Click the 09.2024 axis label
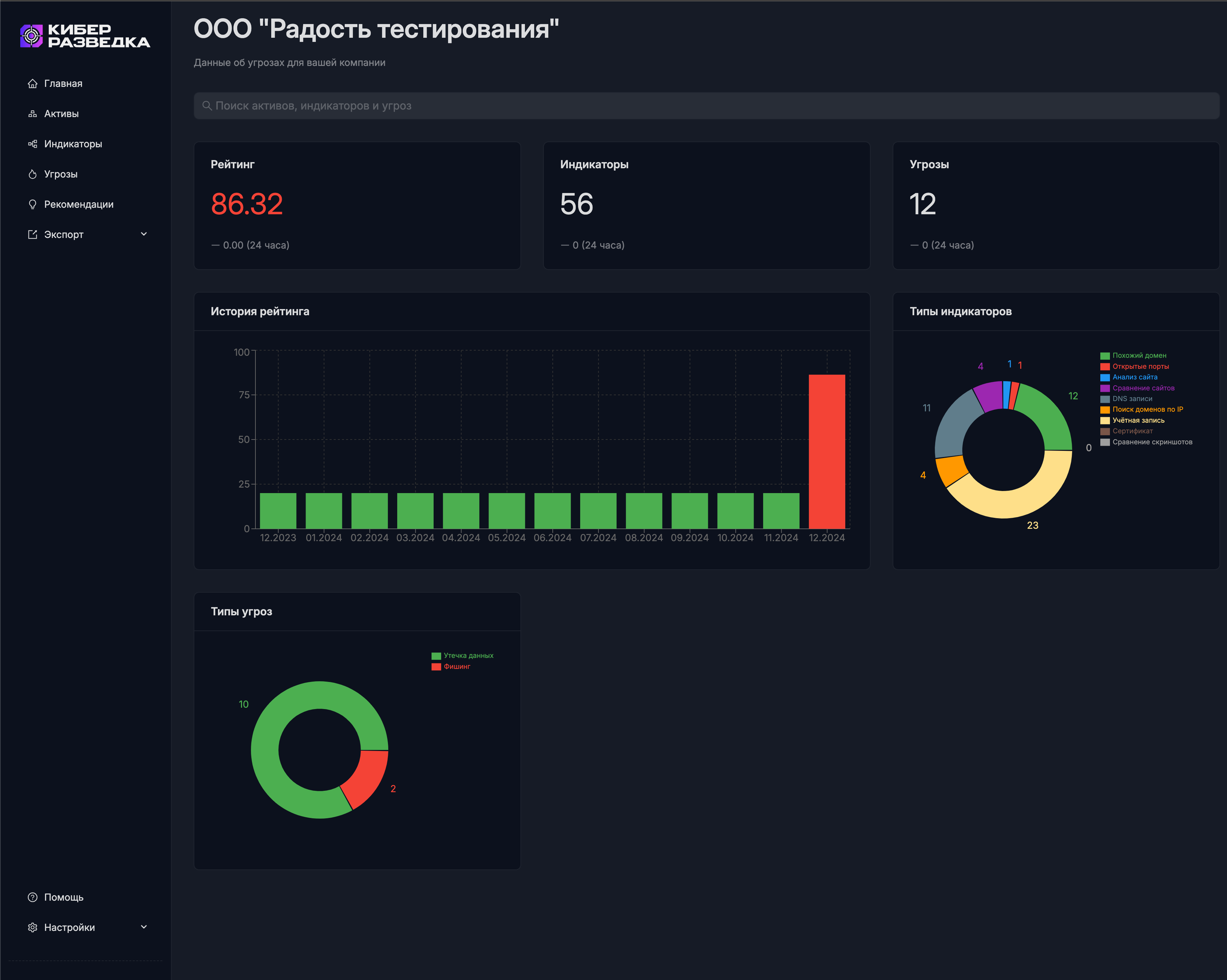This screenshot has width=1227, height=980. pos(690,538)
